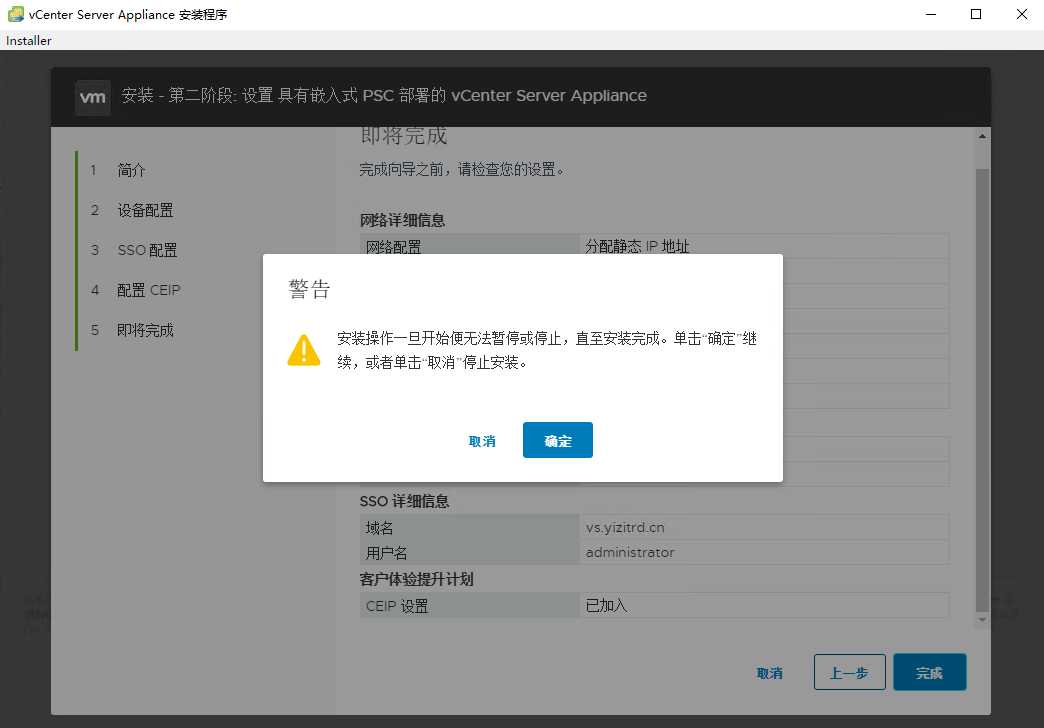Screen dimensions: 1044x728
Task: Click the vm logo in the header banner
Action: 92,97
